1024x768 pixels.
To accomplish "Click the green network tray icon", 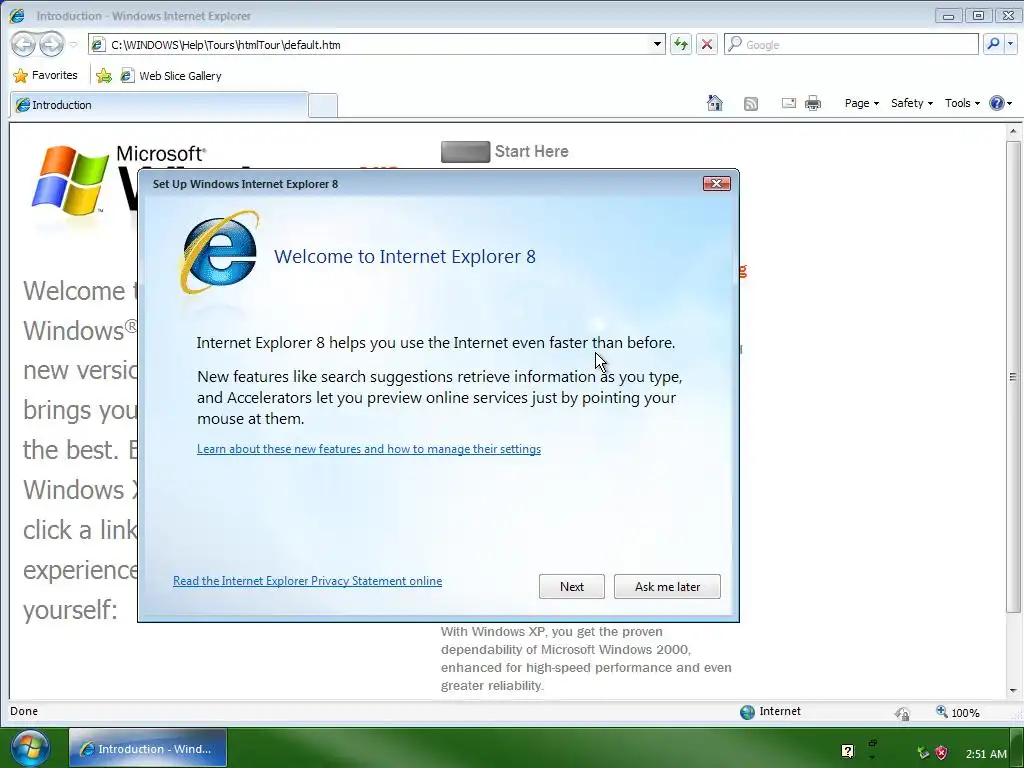I will (923, 753).
